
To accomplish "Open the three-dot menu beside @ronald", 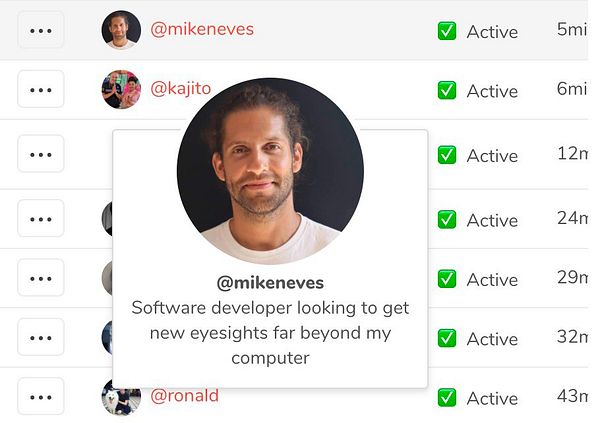I will click(x=41, y=396).
